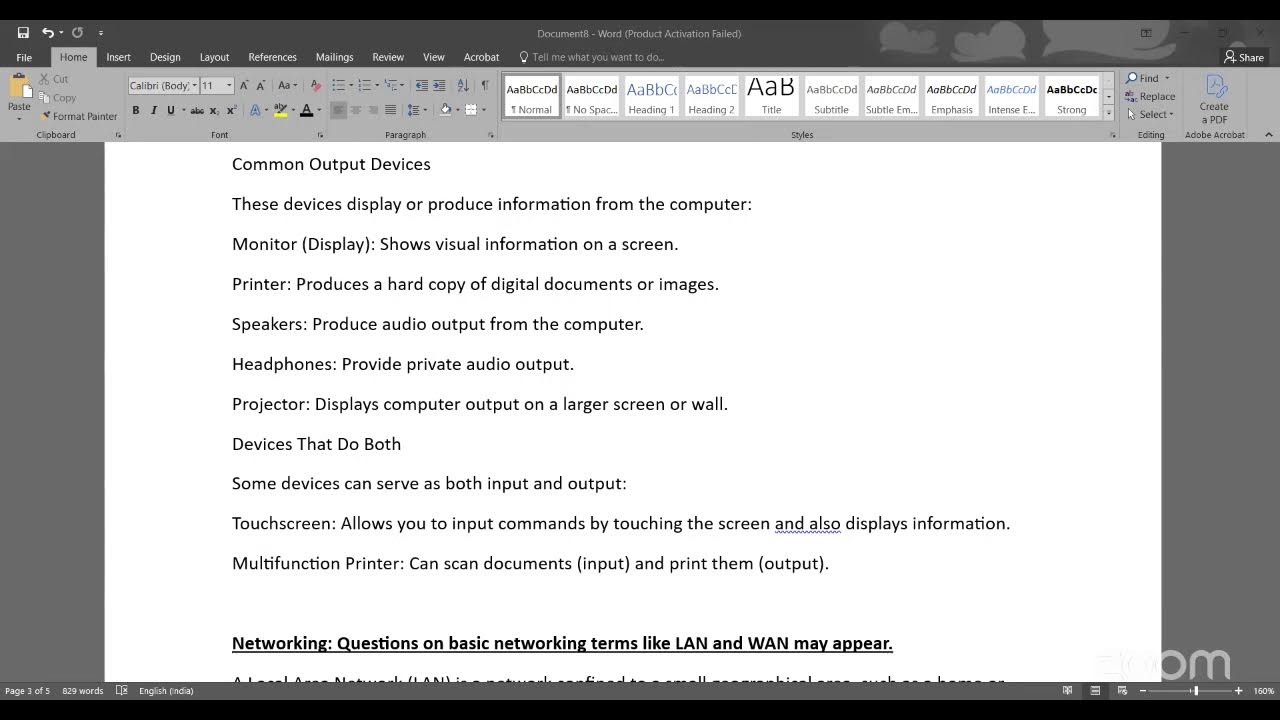Expand the Styles gallery with More arrow
1280x720 pixels.
1108,111
